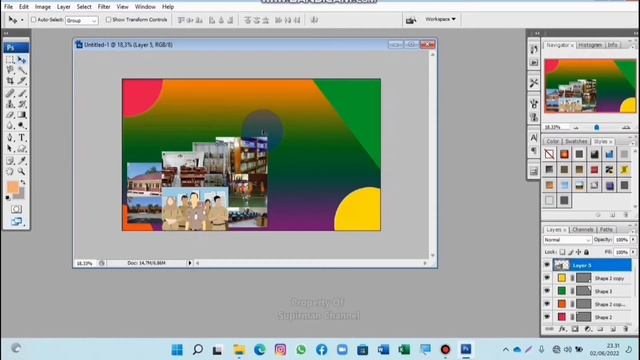Select the Lasso tool
This screenshot has width=640, height=360.
(x=10, y=70)
